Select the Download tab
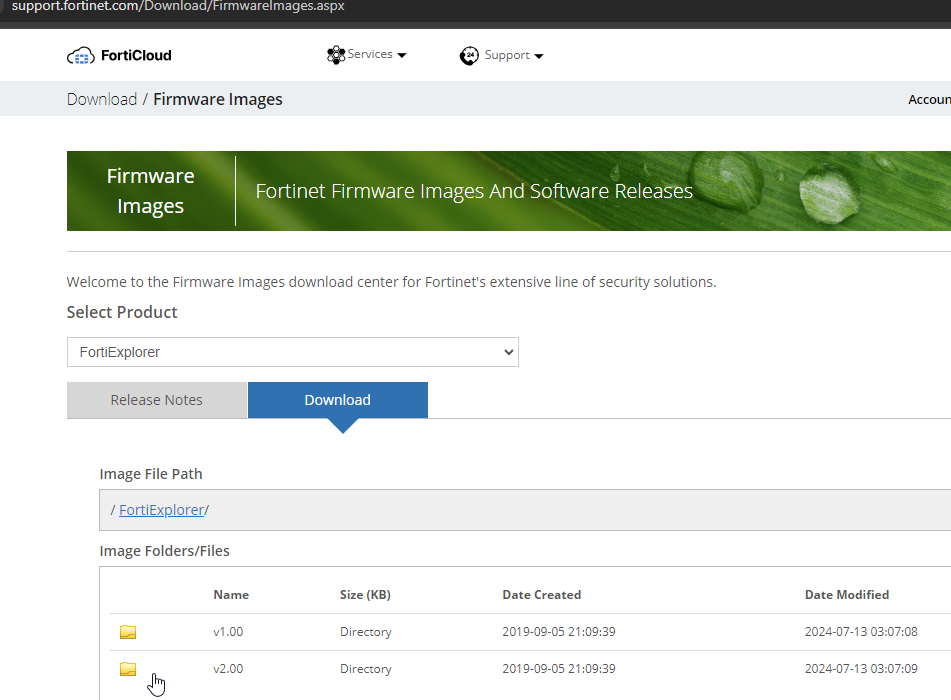 click(338, 400)
